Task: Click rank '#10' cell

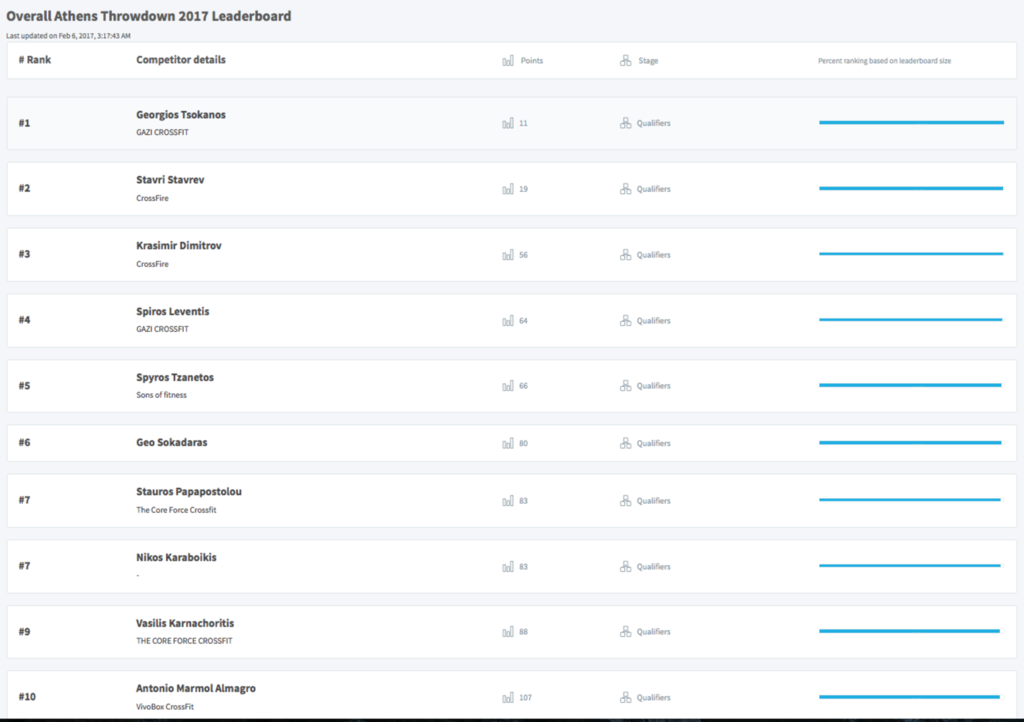Action: (x=27, y=697)
